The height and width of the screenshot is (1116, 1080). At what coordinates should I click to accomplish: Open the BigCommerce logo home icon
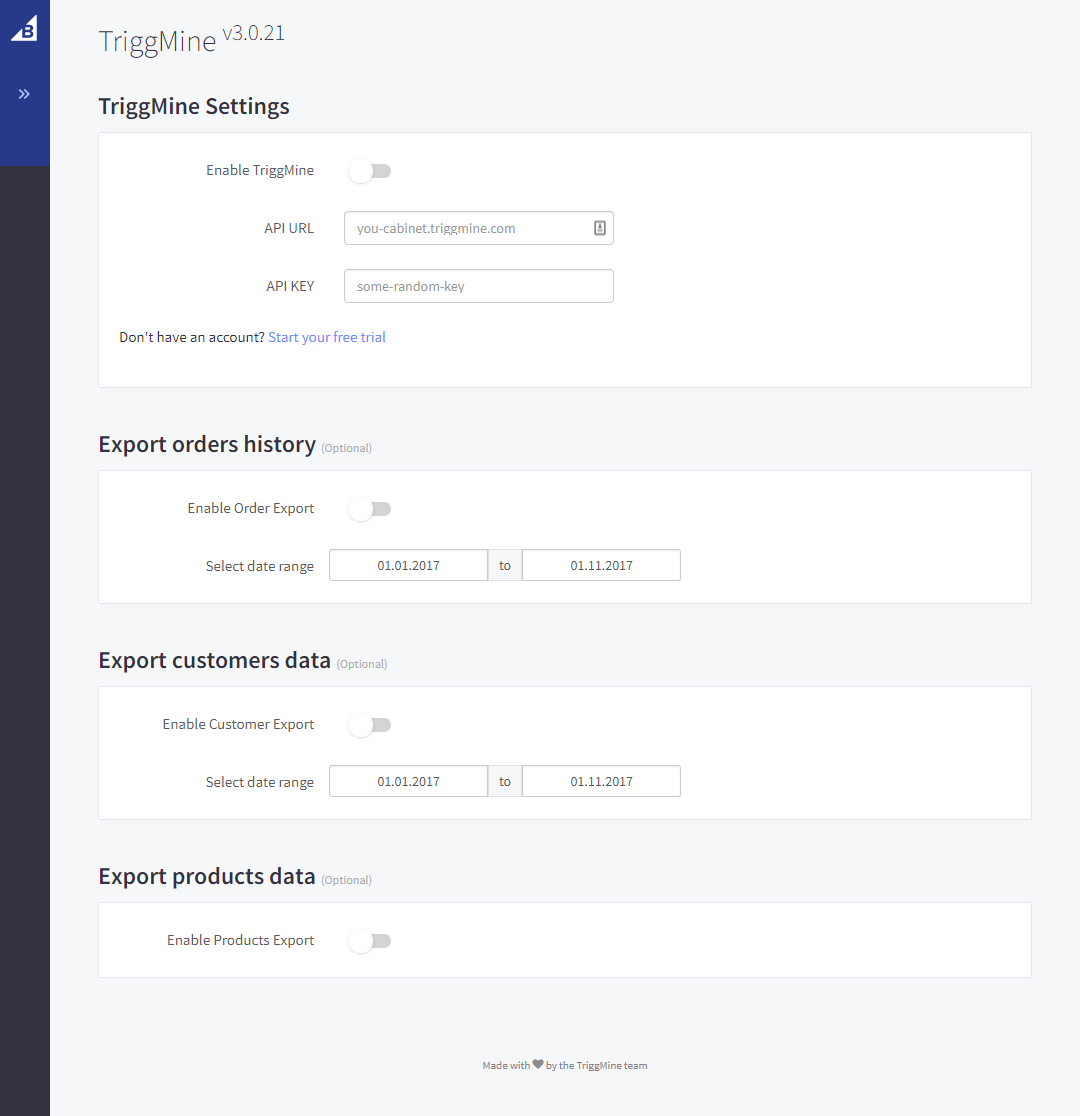tap(24, 28)
